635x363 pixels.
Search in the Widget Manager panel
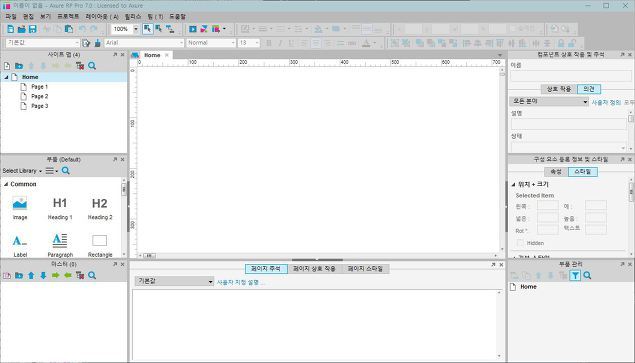pyautogui.click(x=587, y=275)
